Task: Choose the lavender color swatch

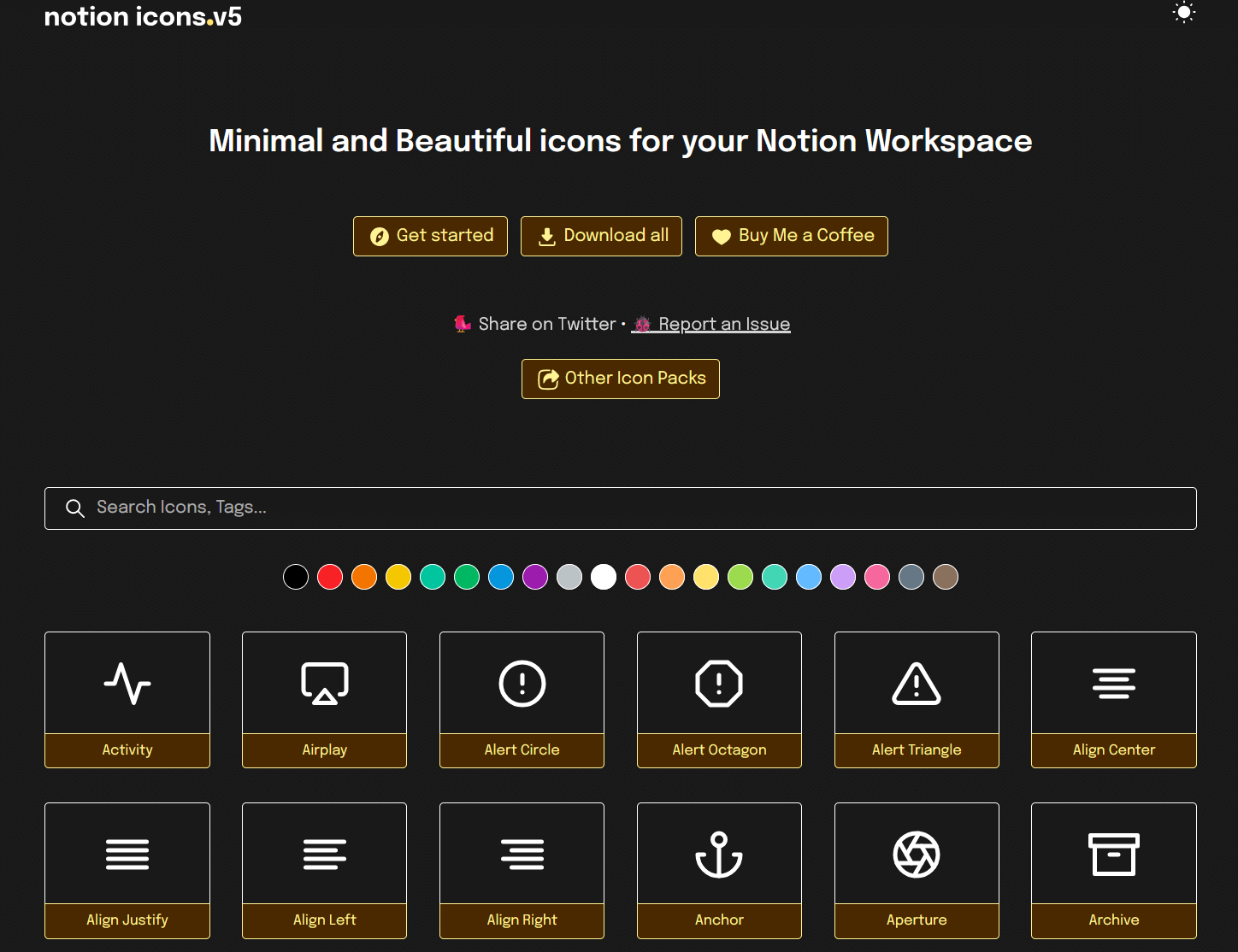Action: pos(843,577)
